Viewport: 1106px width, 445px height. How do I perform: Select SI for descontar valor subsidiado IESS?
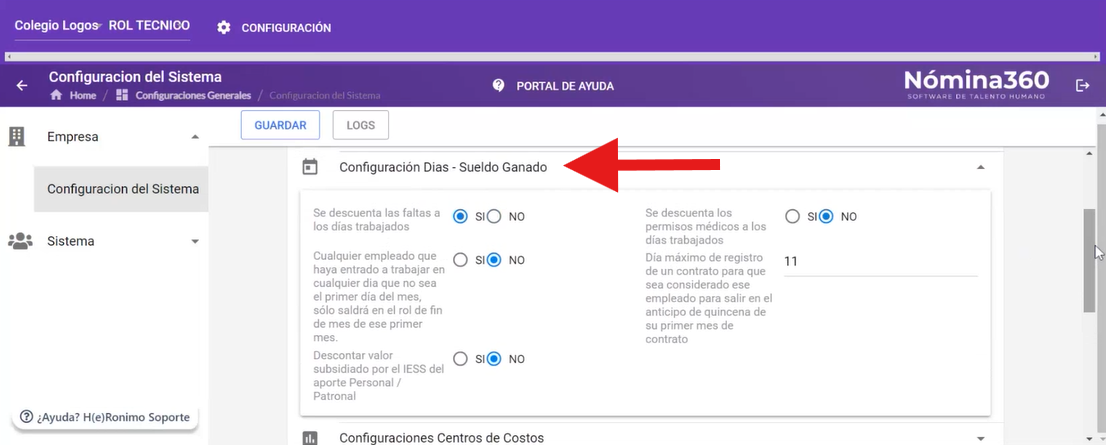(x=461, y=359)
